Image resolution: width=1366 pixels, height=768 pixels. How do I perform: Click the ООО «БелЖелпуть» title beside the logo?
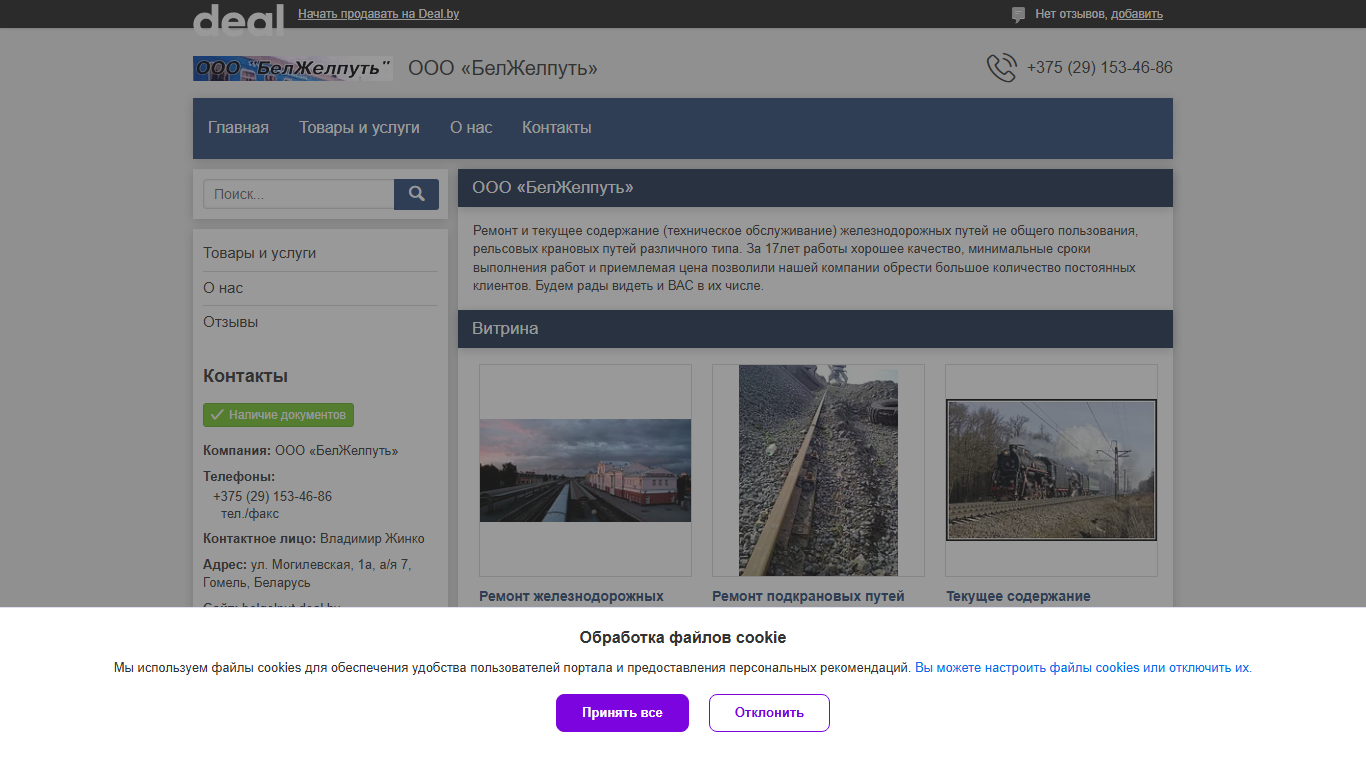503,68
